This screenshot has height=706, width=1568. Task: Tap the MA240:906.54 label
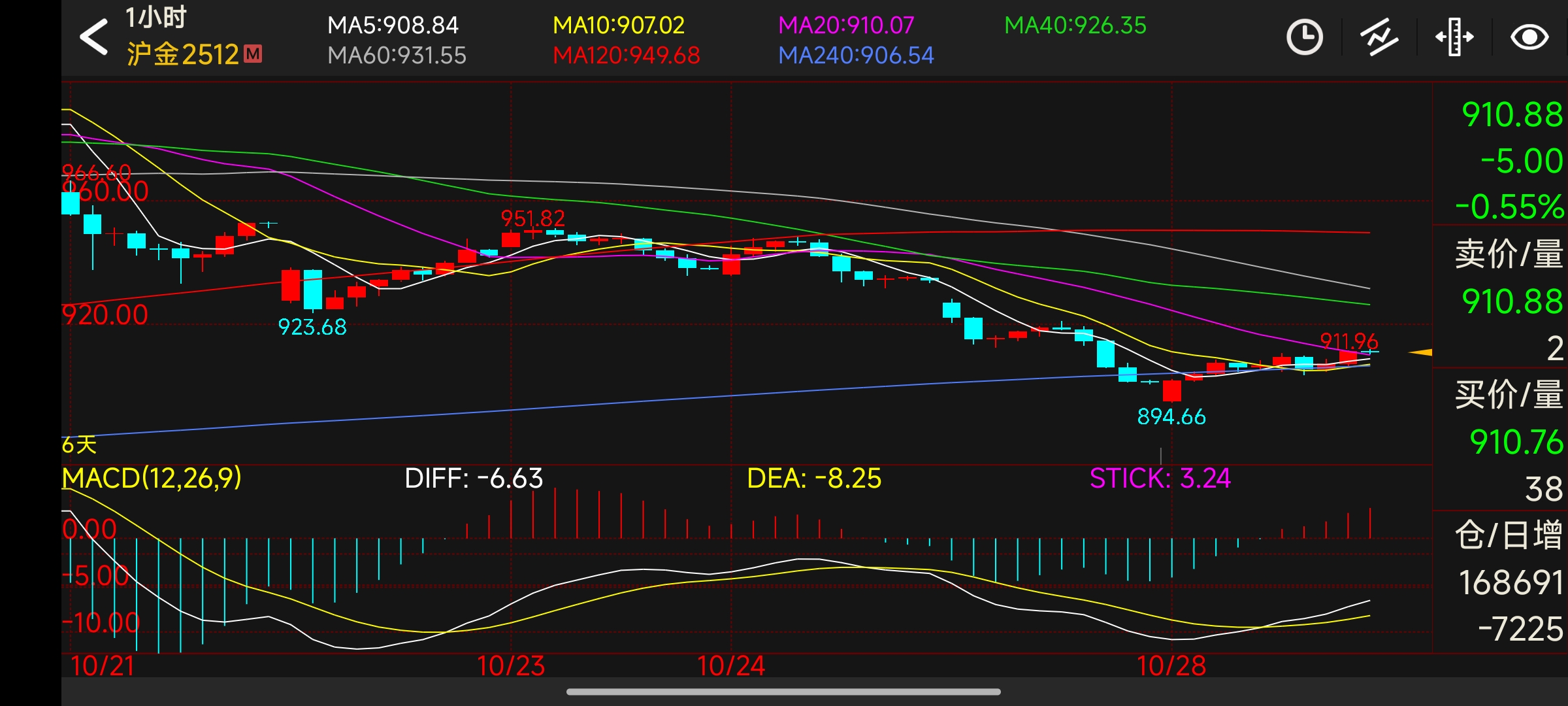(x=856, y=56)
